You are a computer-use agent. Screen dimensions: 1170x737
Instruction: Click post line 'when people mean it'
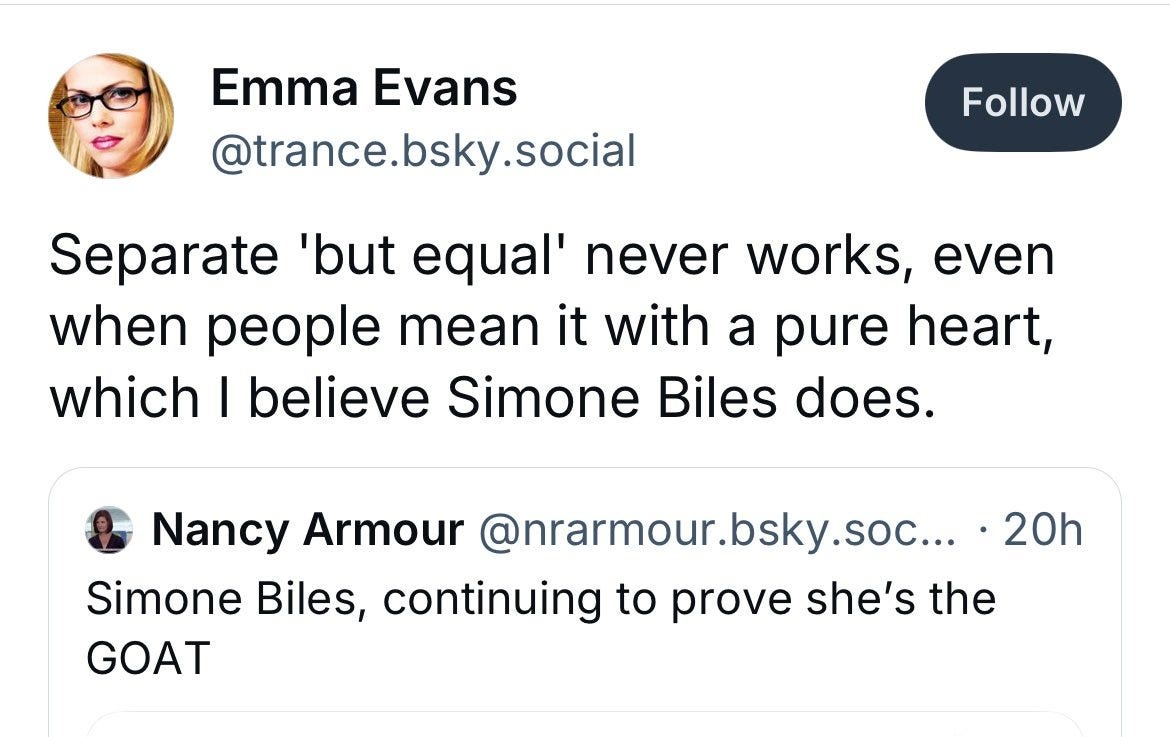coord(552,327)
